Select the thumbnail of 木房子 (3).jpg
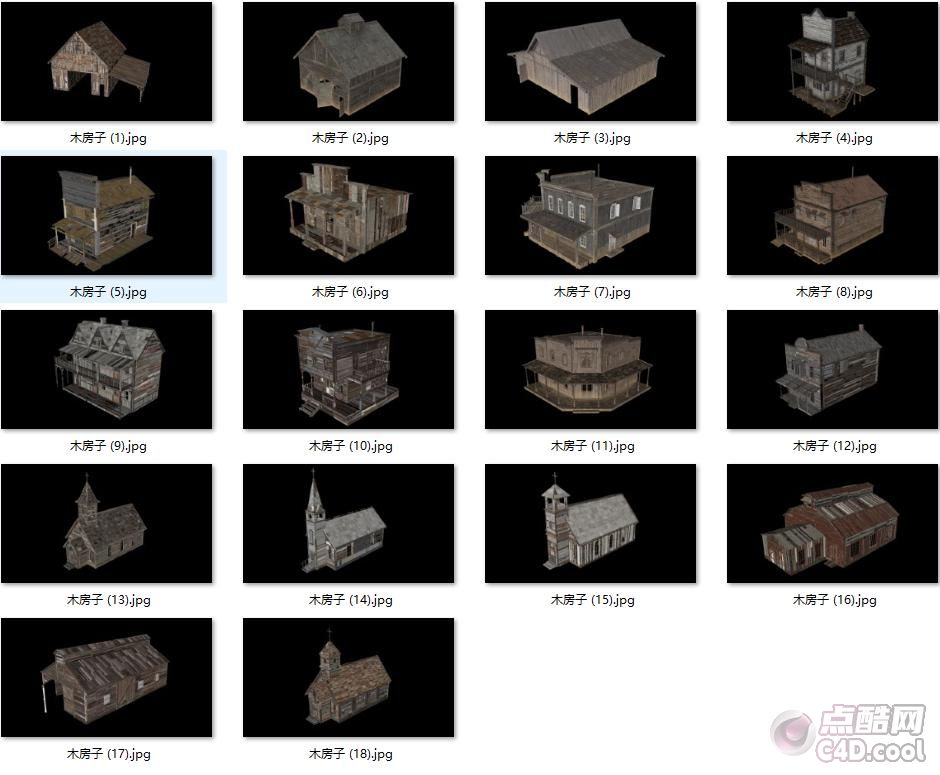The width and height of the screenshot is (940, 775). (590, 62)
